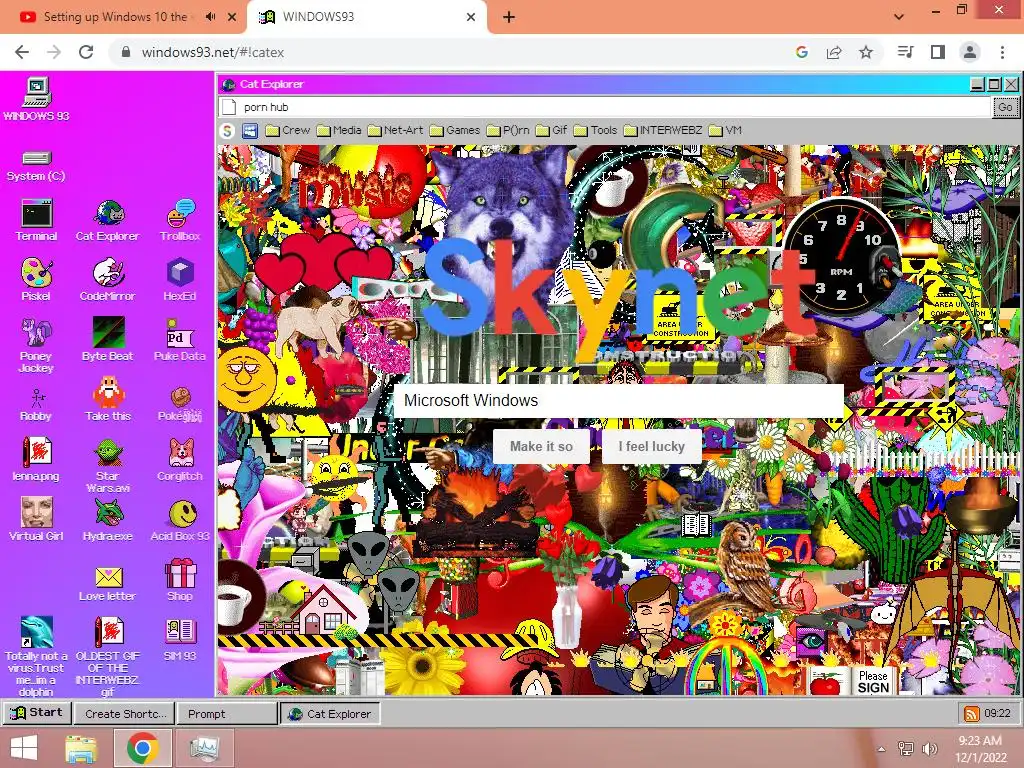
Task: Open the P()rn bookmarks folder
Action: pos(508,131)
